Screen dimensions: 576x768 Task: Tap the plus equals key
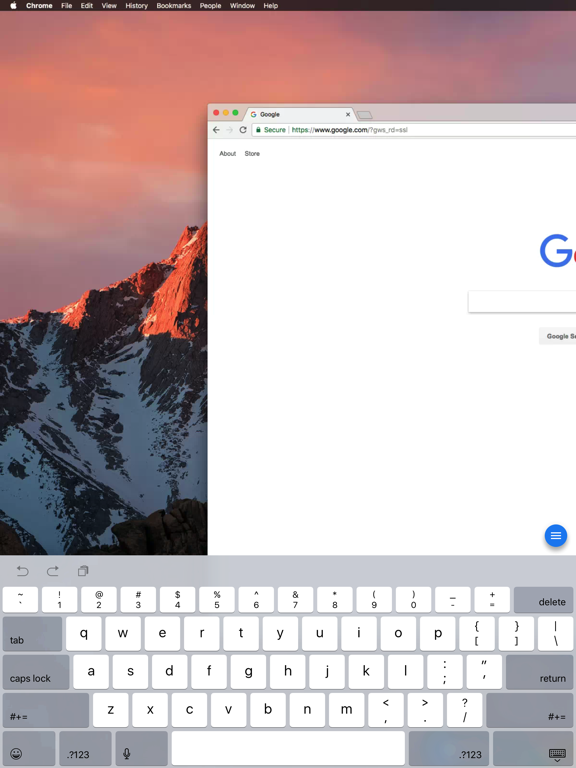(492, 600)
